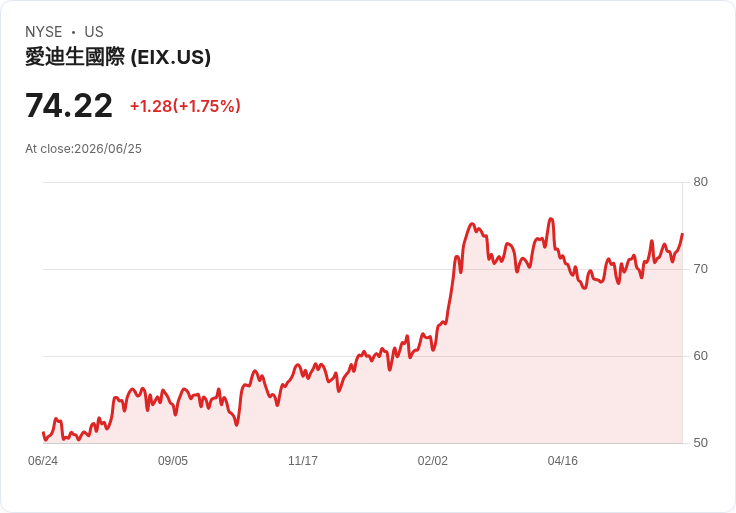Click the highest peak of the price line
This screenshot has width=736, height=513.
pyautogui.click(x=551, y=219)
